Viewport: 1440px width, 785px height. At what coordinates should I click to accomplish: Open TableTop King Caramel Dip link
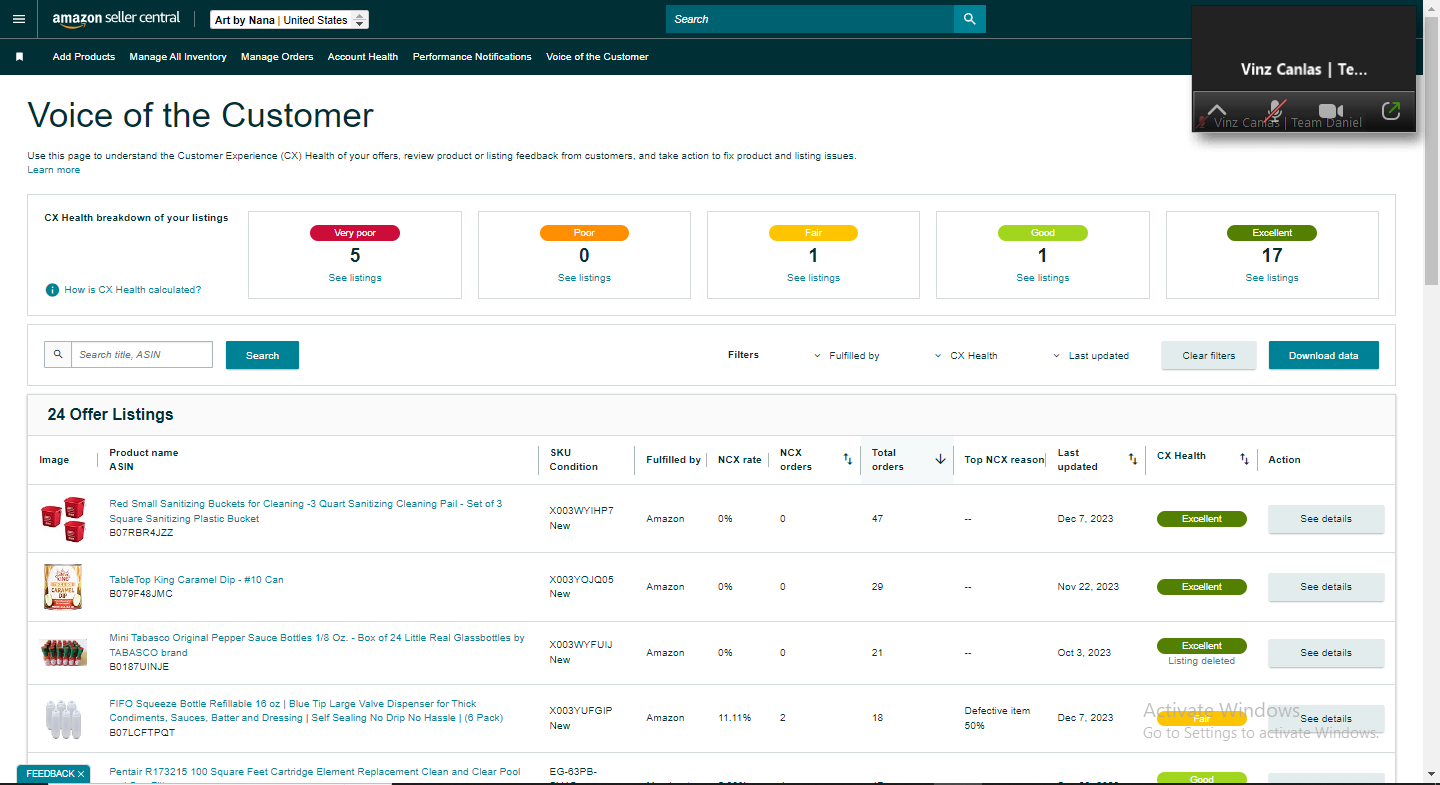[196, 580]
